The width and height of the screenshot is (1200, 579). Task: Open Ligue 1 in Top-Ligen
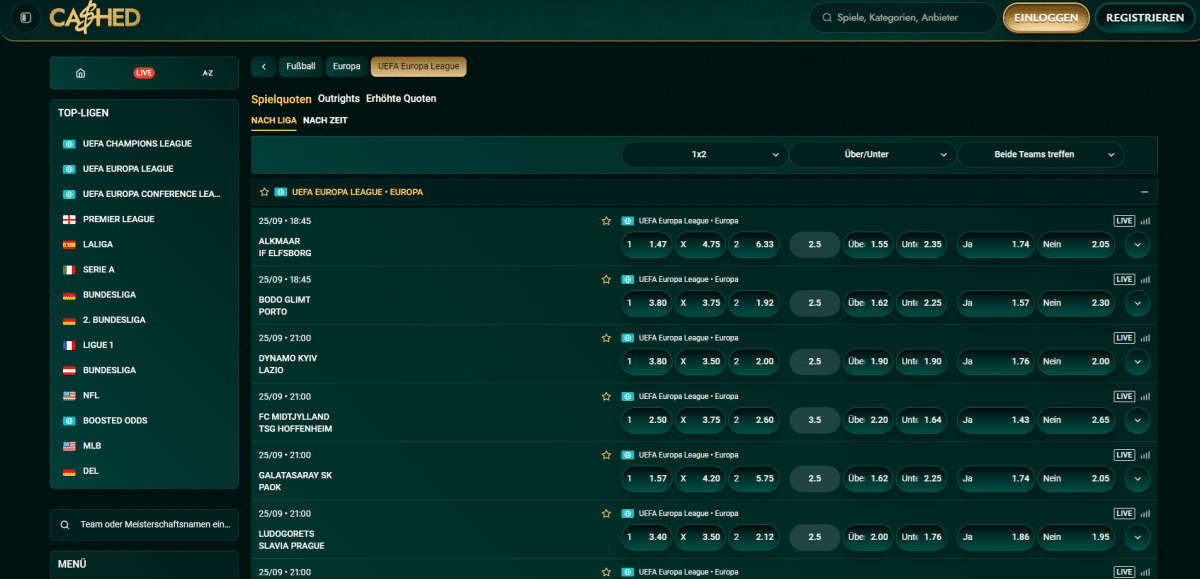[x=98, y=345]
